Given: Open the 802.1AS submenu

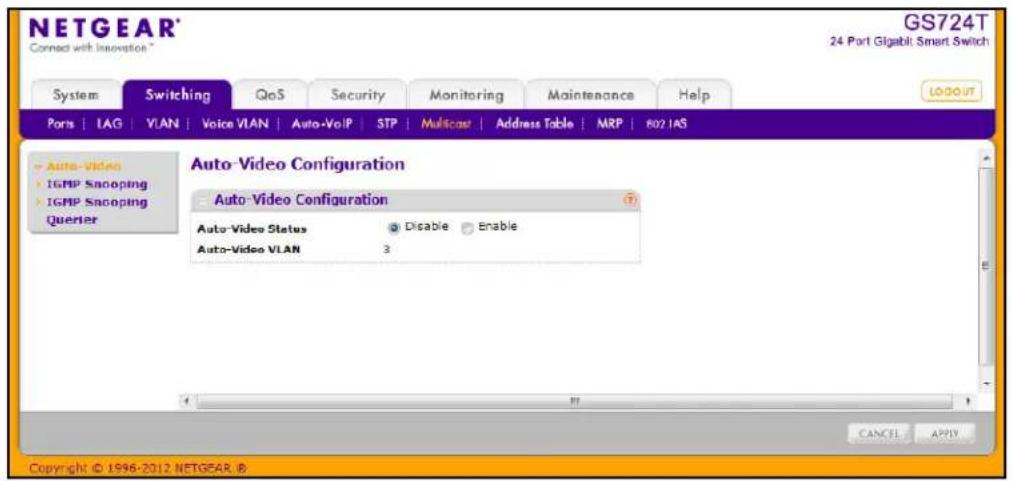Looking at the screenshot, I should click(666, 125).
